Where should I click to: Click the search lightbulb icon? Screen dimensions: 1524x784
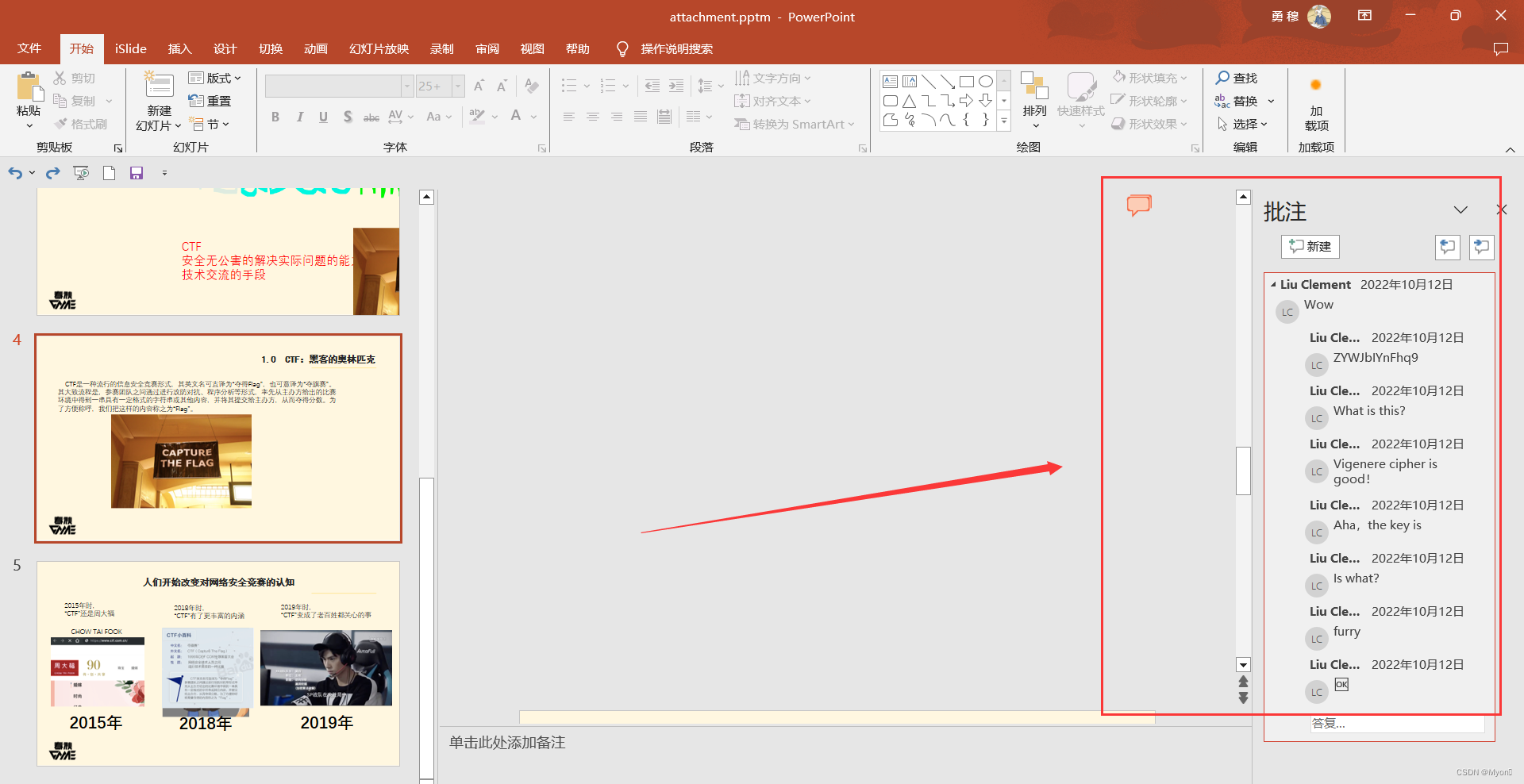[623, 48]
